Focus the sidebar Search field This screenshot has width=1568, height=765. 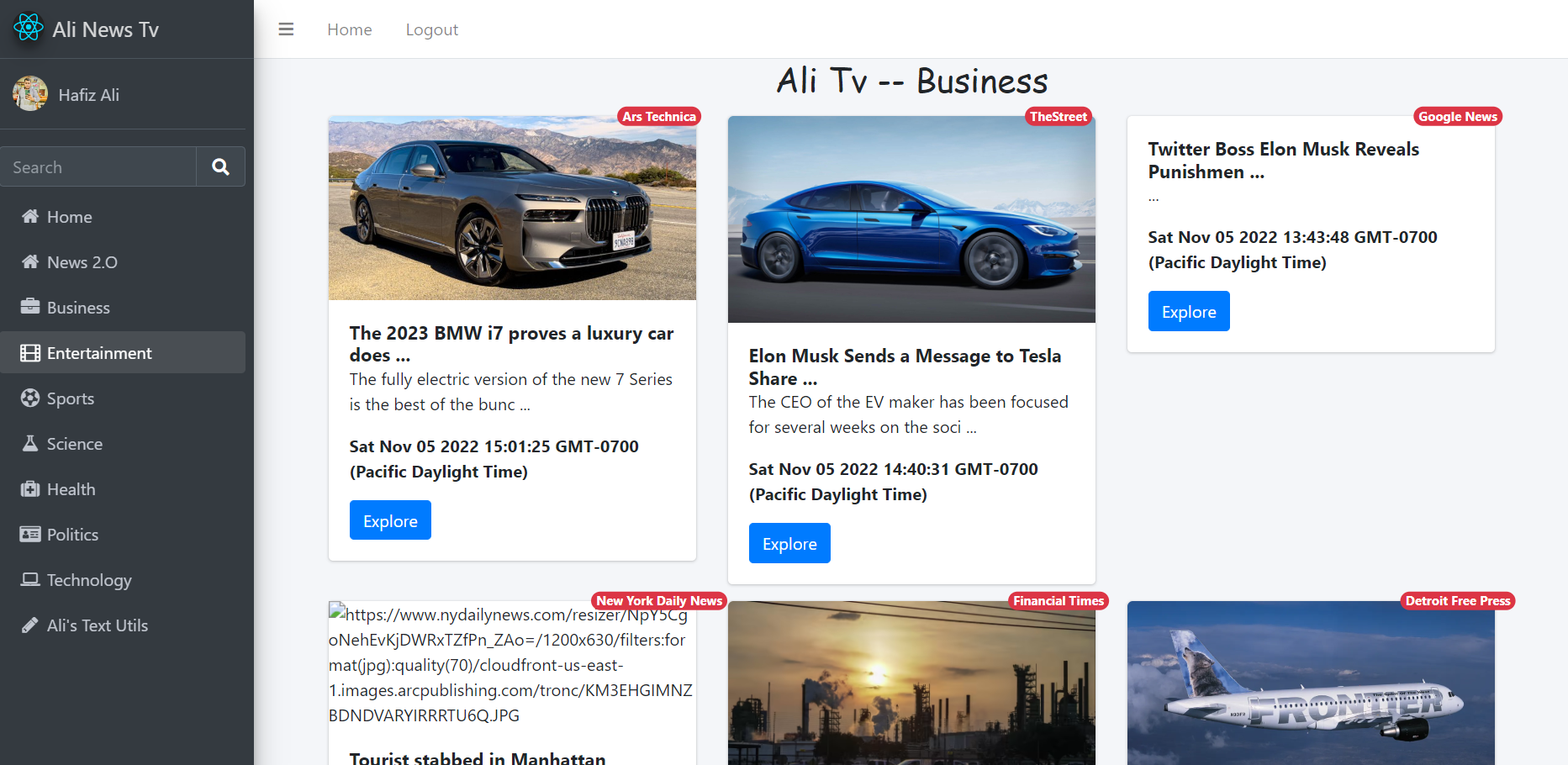tap(98, 167)
